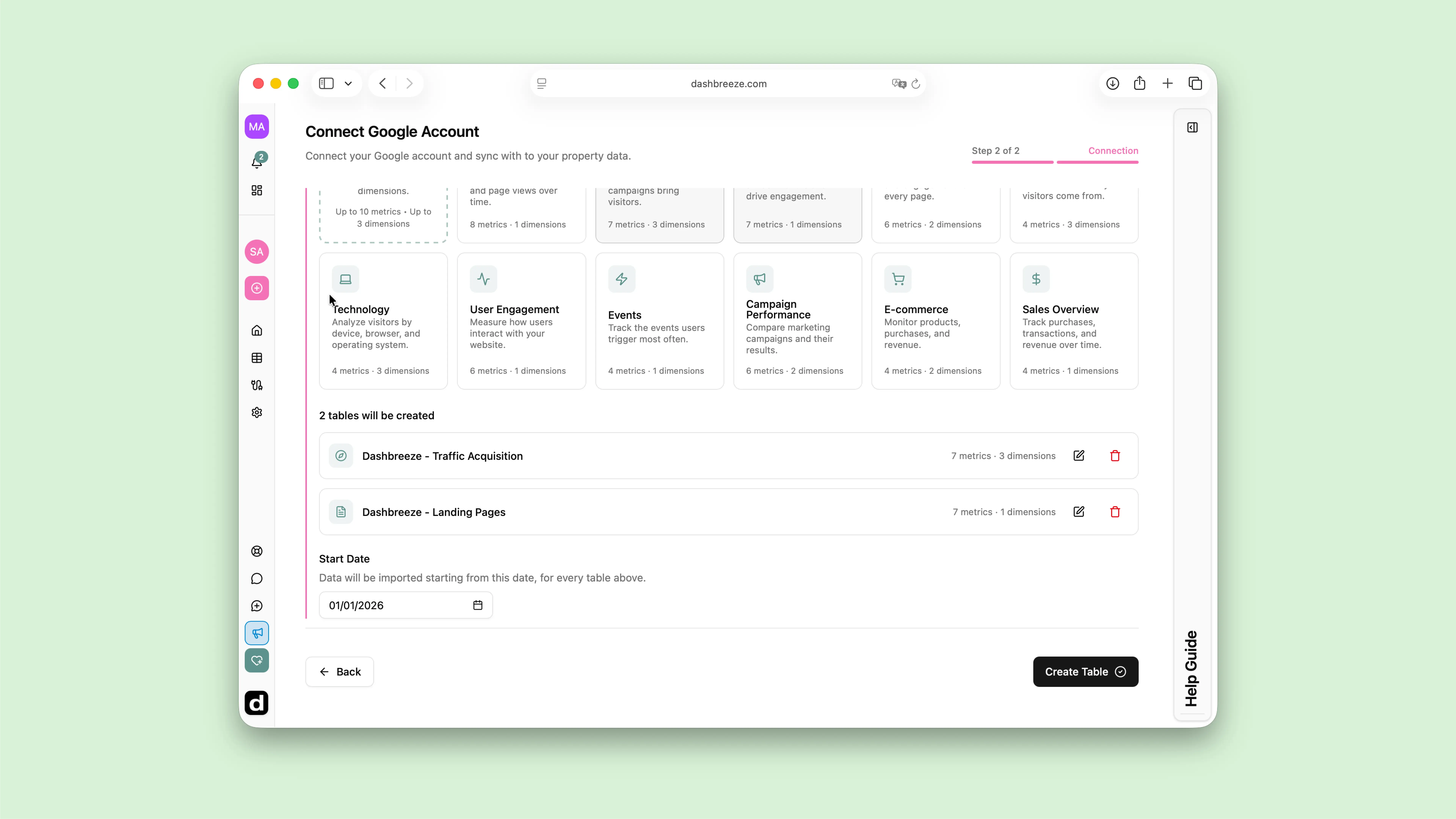The width and height of the screenshot is (1456, 819).
Task: Open the support lifebuoy icon
Action: click(257, 551)
